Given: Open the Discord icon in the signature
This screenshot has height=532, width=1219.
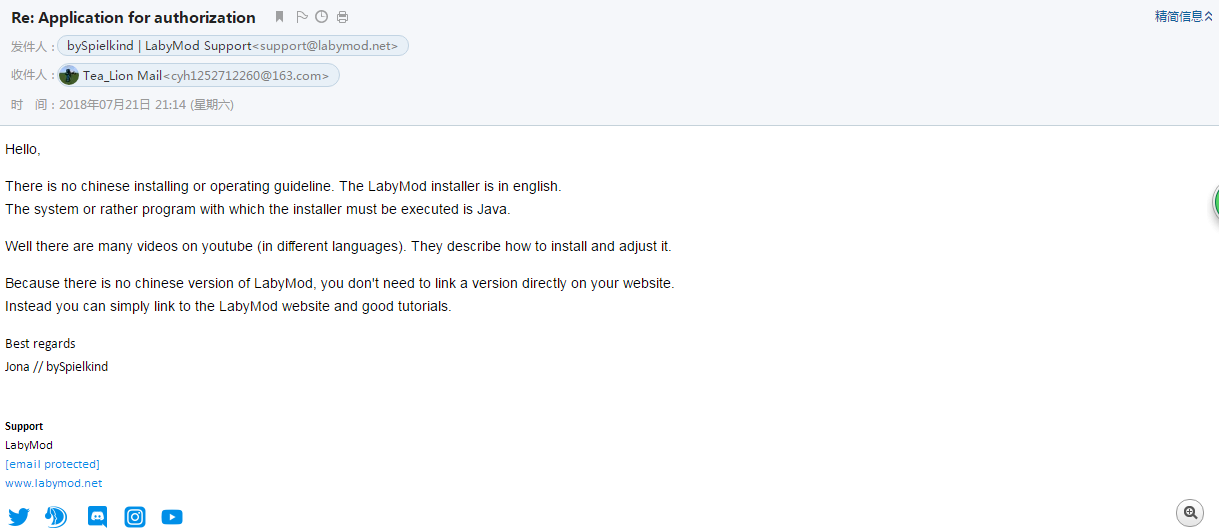Looking at the screenshot, I should point(97,517).
